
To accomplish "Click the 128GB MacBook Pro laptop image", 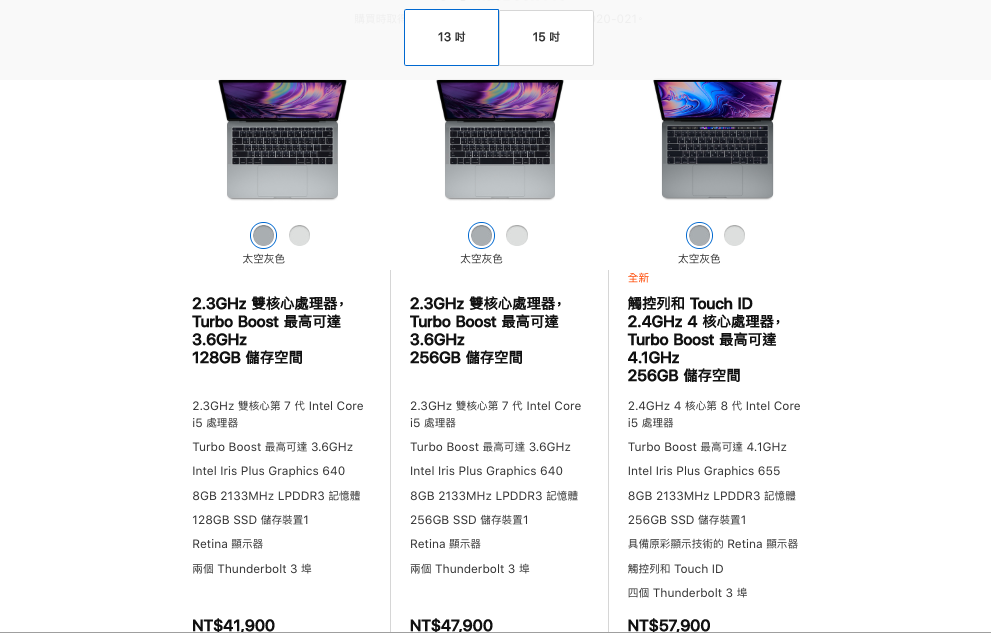I will pyautogui.click(x=283, y=139).
